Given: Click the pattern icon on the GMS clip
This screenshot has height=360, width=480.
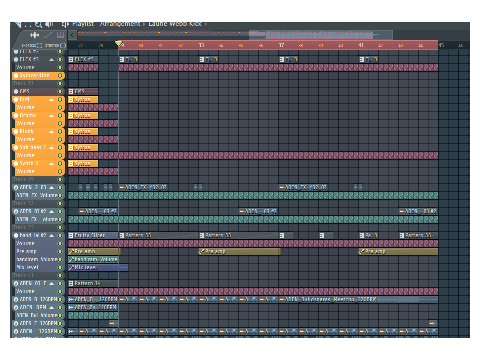Looking at the screenshot, I should [x=71, y=91].
